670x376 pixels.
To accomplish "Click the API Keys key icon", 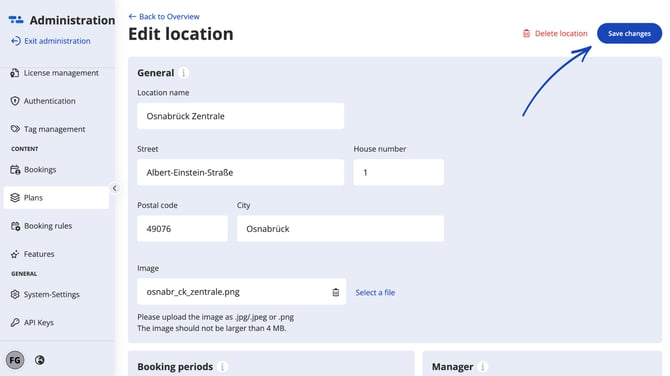I will pyautogui.click(x=15, y=323).
